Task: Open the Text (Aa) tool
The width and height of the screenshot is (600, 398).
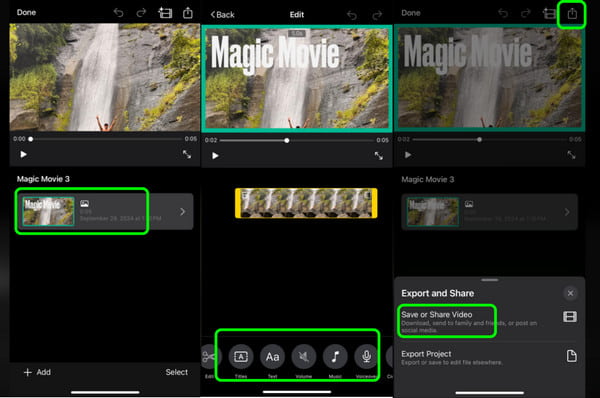Action: click(x=272, y=357)
